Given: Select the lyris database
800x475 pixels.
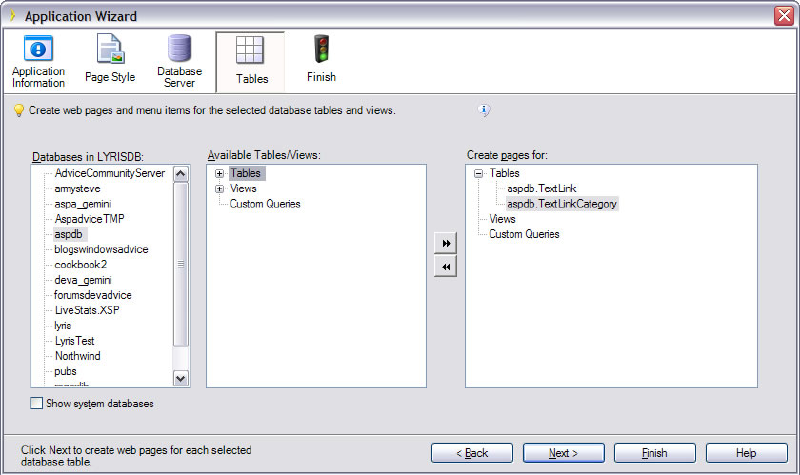Looking at the screenshot, I should (63, 326).
